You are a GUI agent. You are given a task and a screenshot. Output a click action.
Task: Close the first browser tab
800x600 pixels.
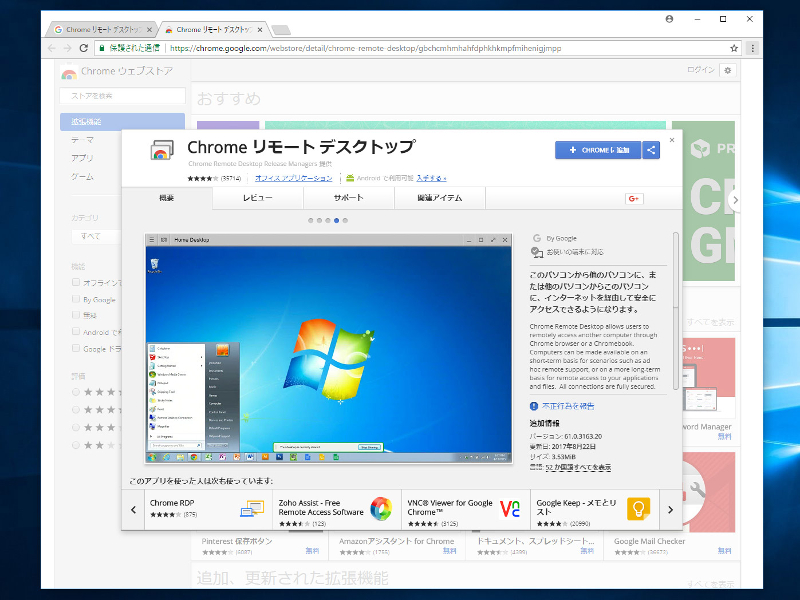149,30
